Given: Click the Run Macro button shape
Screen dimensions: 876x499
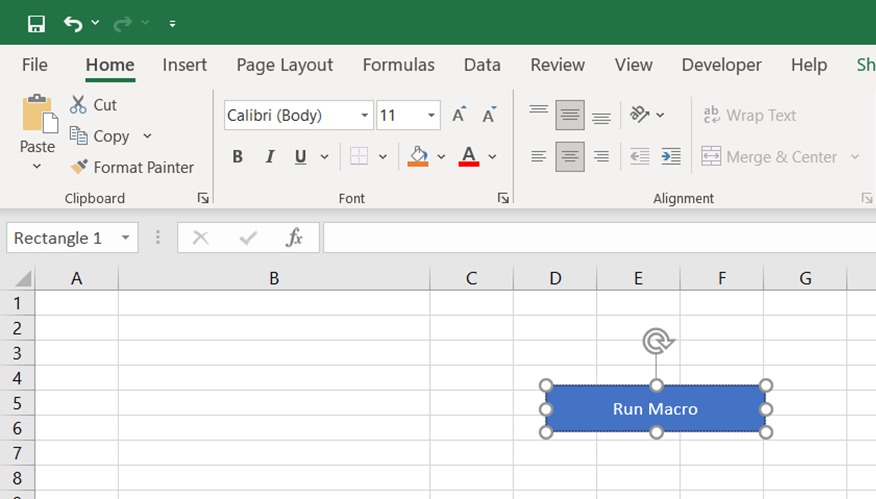Looking at the screenshot, I should pos(655,409).
